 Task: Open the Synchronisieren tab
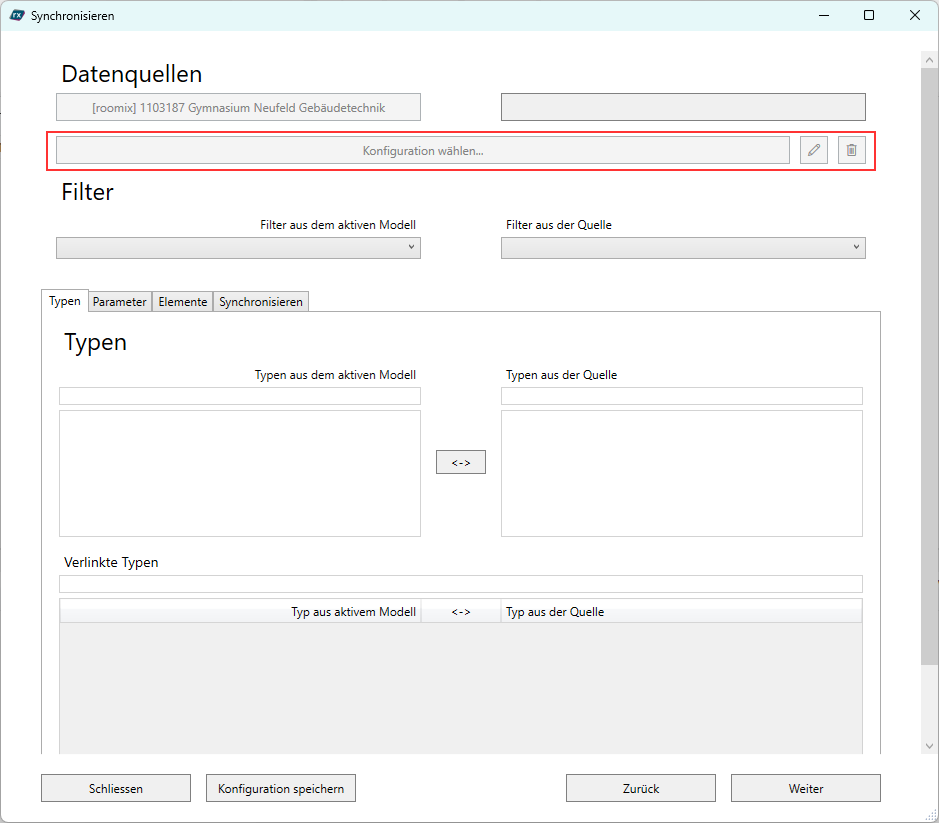click(x=260, y=302)
